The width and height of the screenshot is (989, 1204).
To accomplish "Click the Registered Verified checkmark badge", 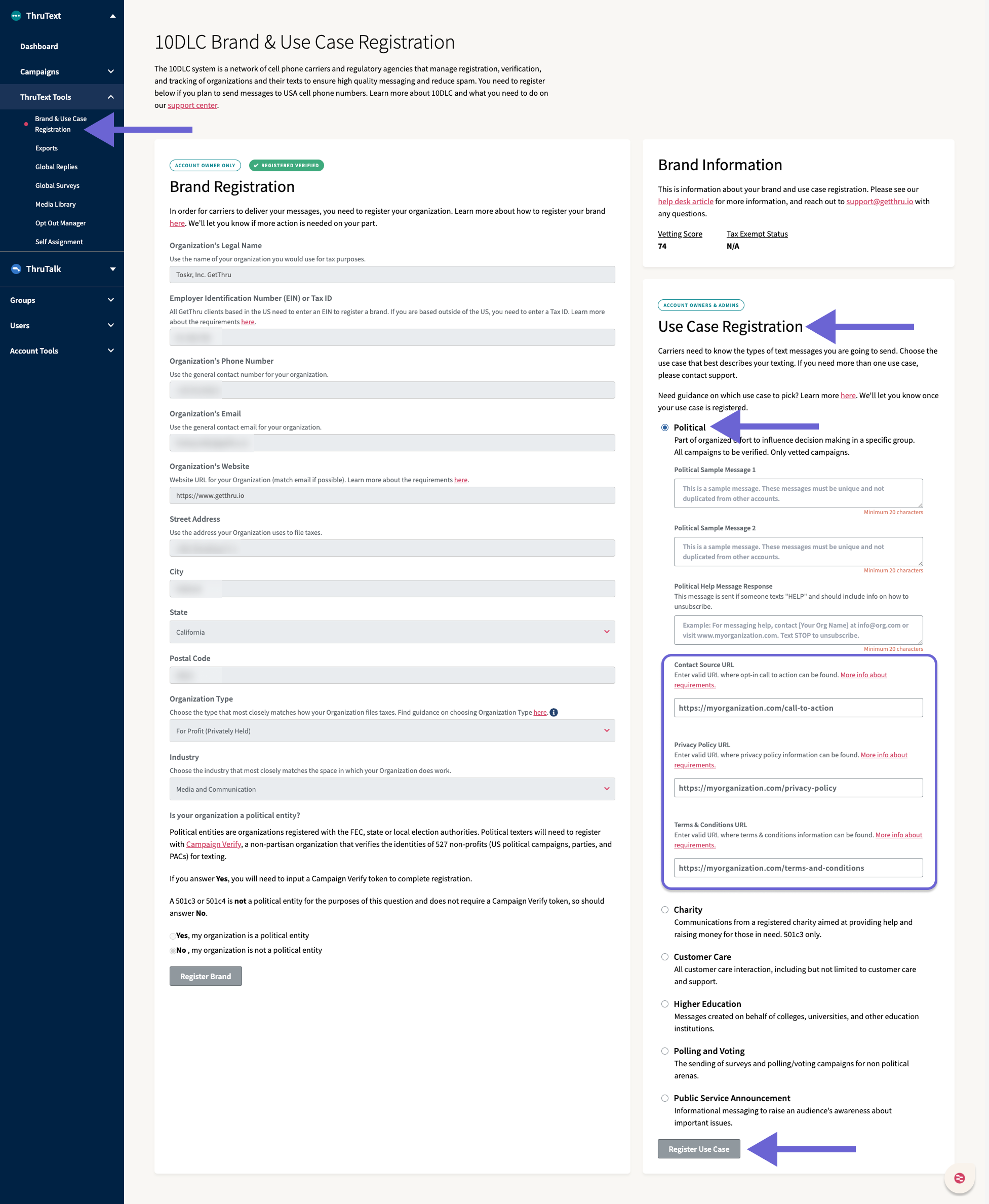I will point(287,165).
